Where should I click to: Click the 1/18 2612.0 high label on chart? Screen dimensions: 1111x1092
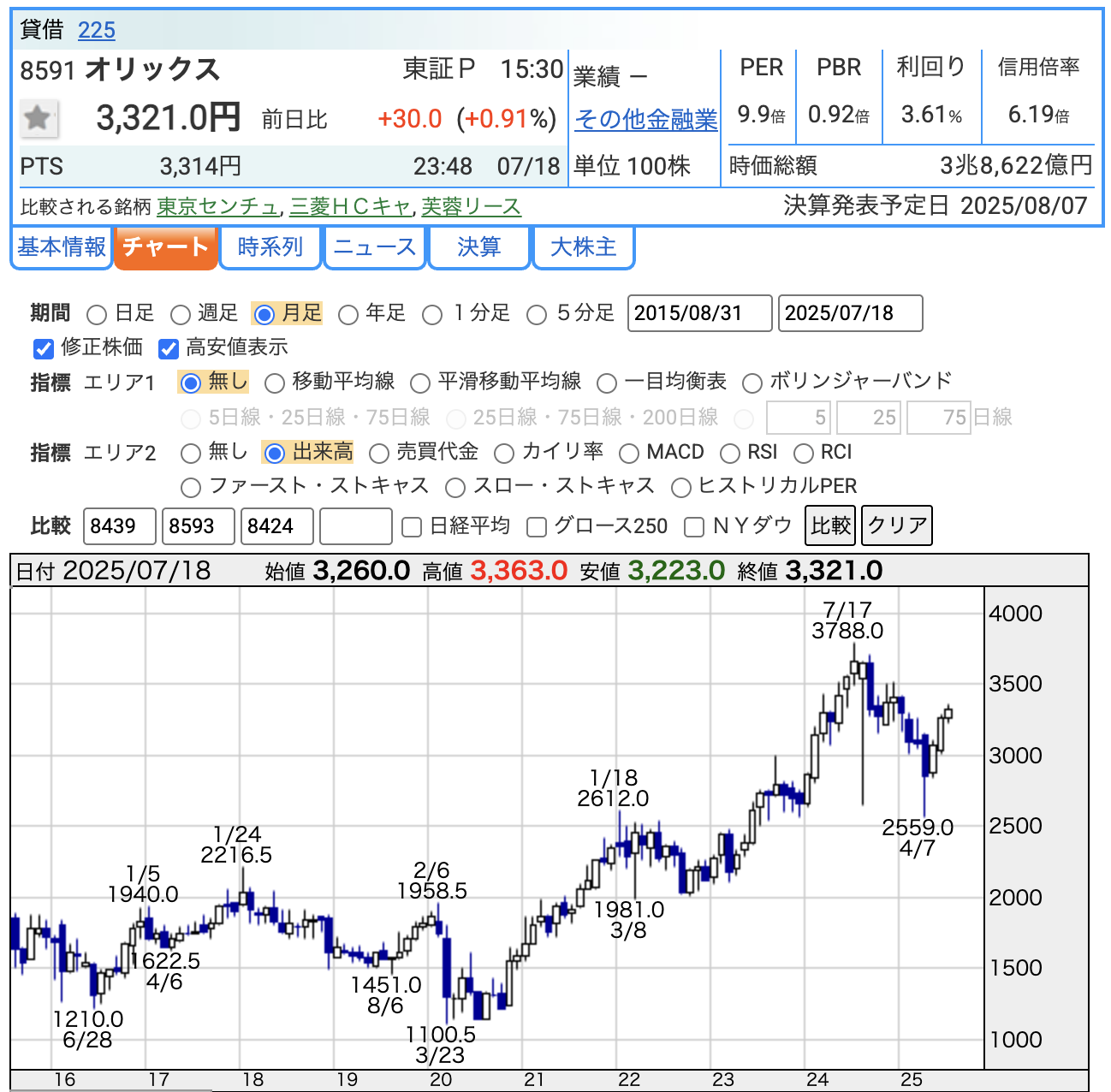(613, 788)
